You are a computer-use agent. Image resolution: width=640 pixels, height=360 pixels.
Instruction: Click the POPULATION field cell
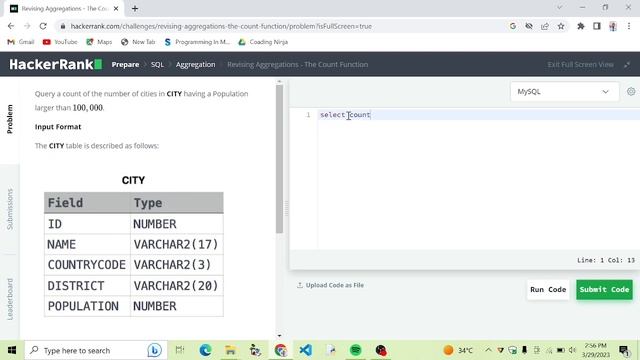87,306
